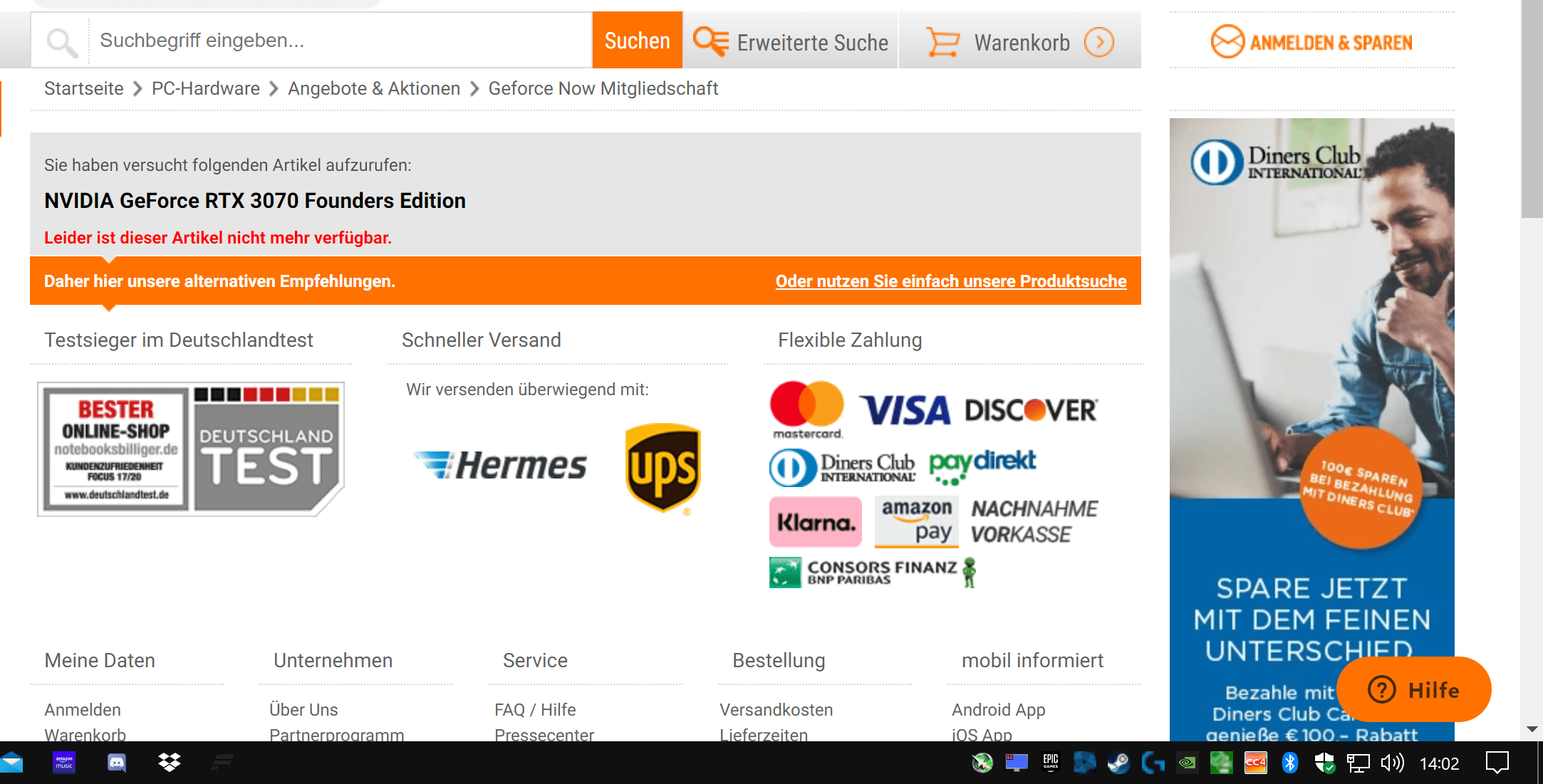Click the Epic Games tray icon
Screen dimensions: 1543x784
coord(1051,763)
